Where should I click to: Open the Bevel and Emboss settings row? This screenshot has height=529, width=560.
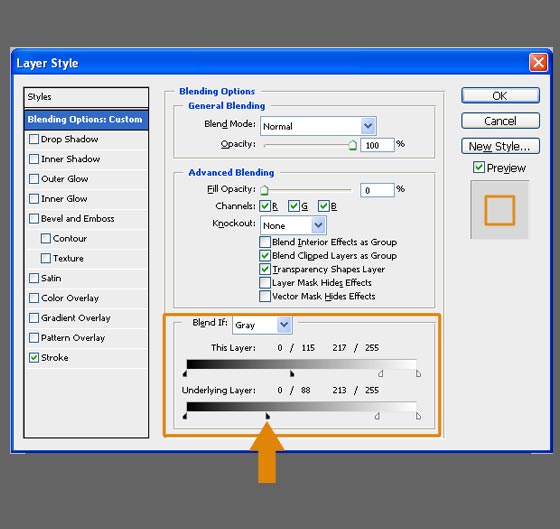[x=87, y=219]
